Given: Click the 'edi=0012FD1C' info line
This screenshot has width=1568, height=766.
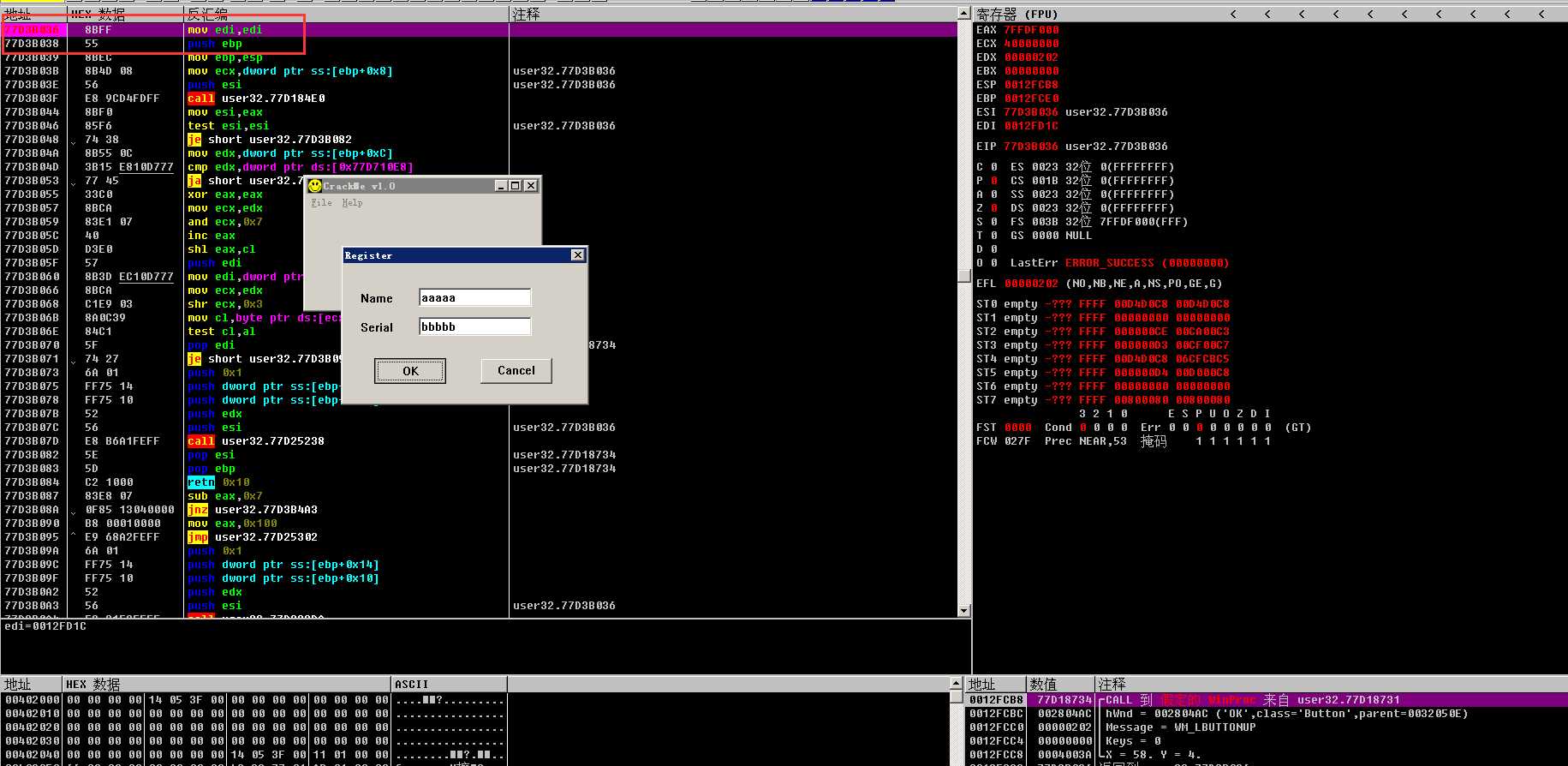Looking at the screenshot, I should (45, 626).
